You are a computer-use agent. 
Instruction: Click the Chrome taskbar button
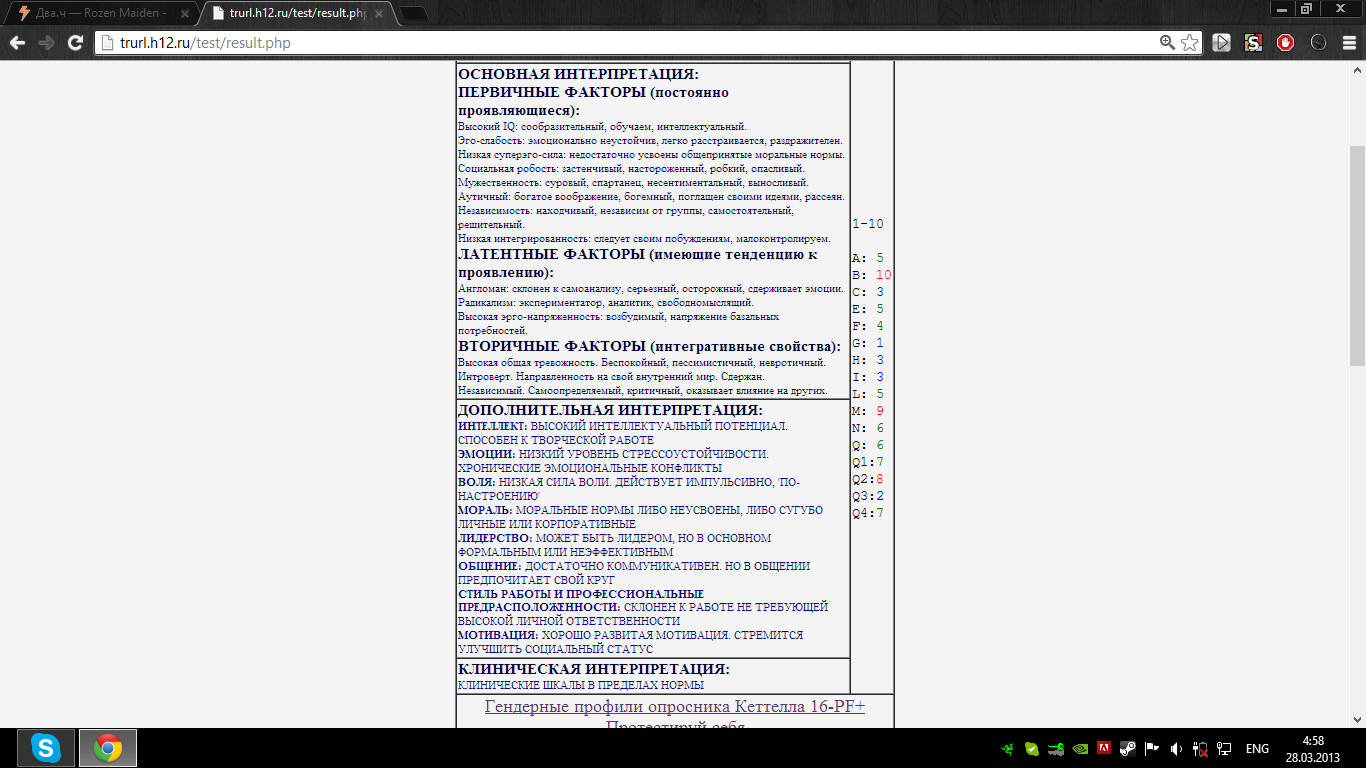[x=108, y=748]
